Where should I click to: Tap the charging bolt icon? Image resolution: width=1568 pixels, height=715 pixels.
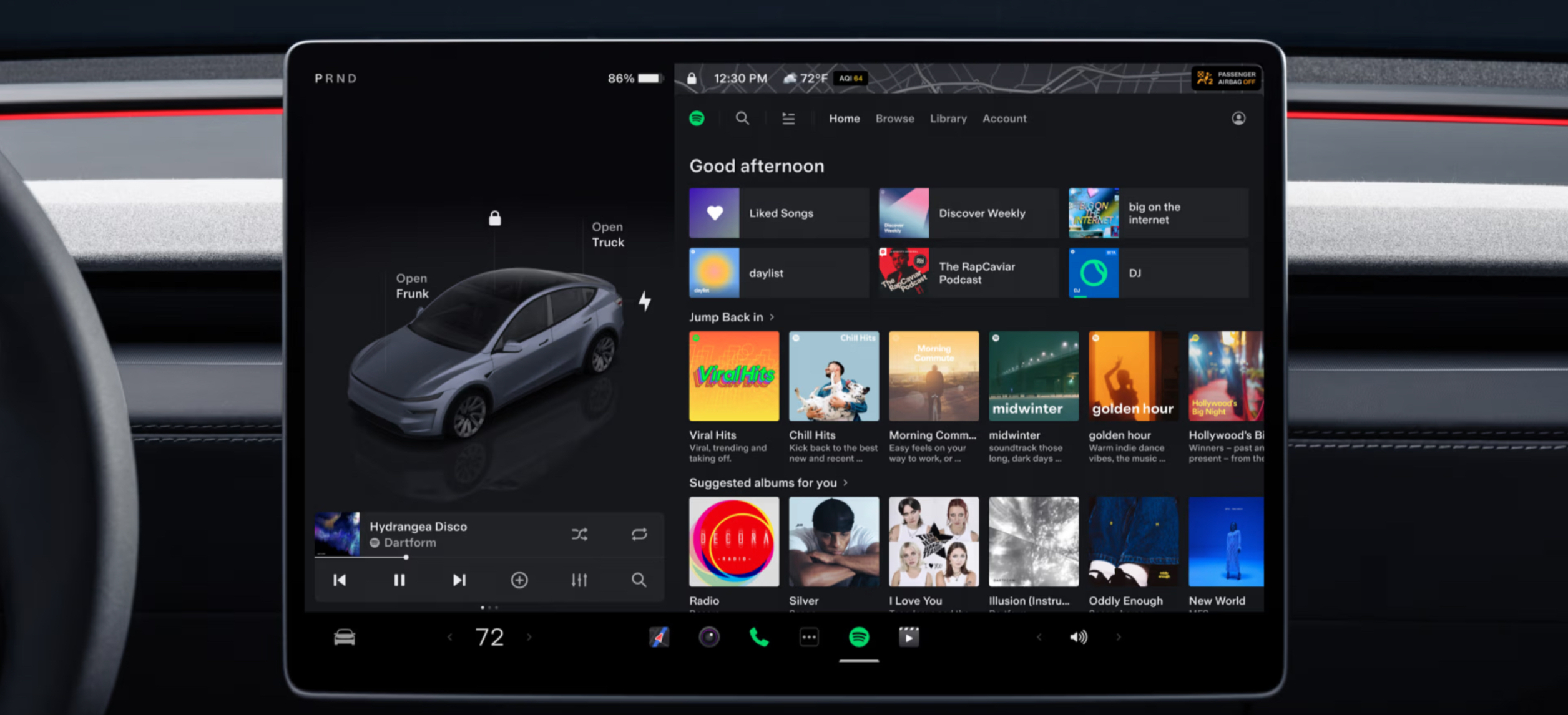[x=645, y=301]
